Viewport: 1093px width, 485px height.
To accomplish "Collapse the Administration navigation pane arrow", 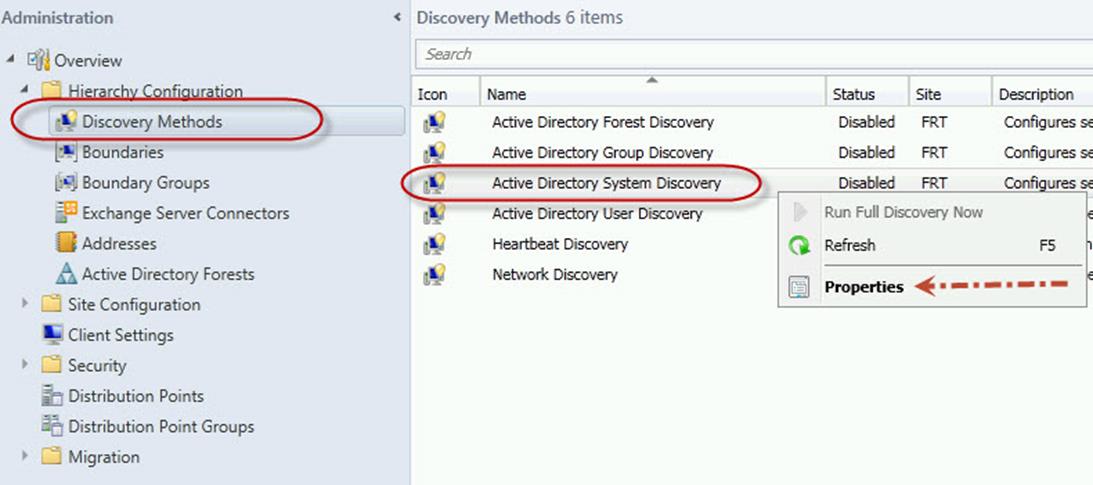I will pos(397,17).
